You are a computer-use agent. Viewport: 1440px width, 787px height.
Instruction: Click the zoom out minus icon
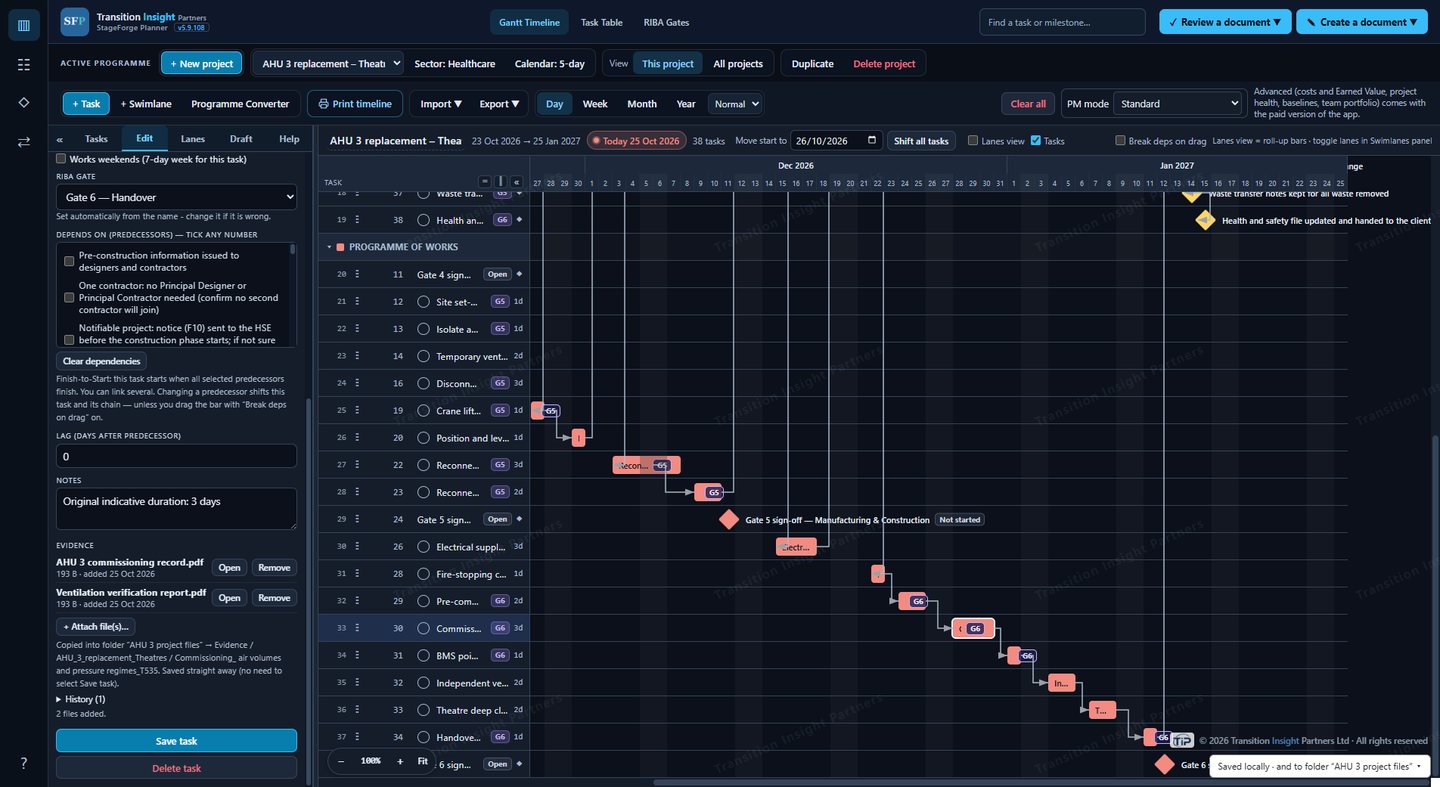point(341,761)
